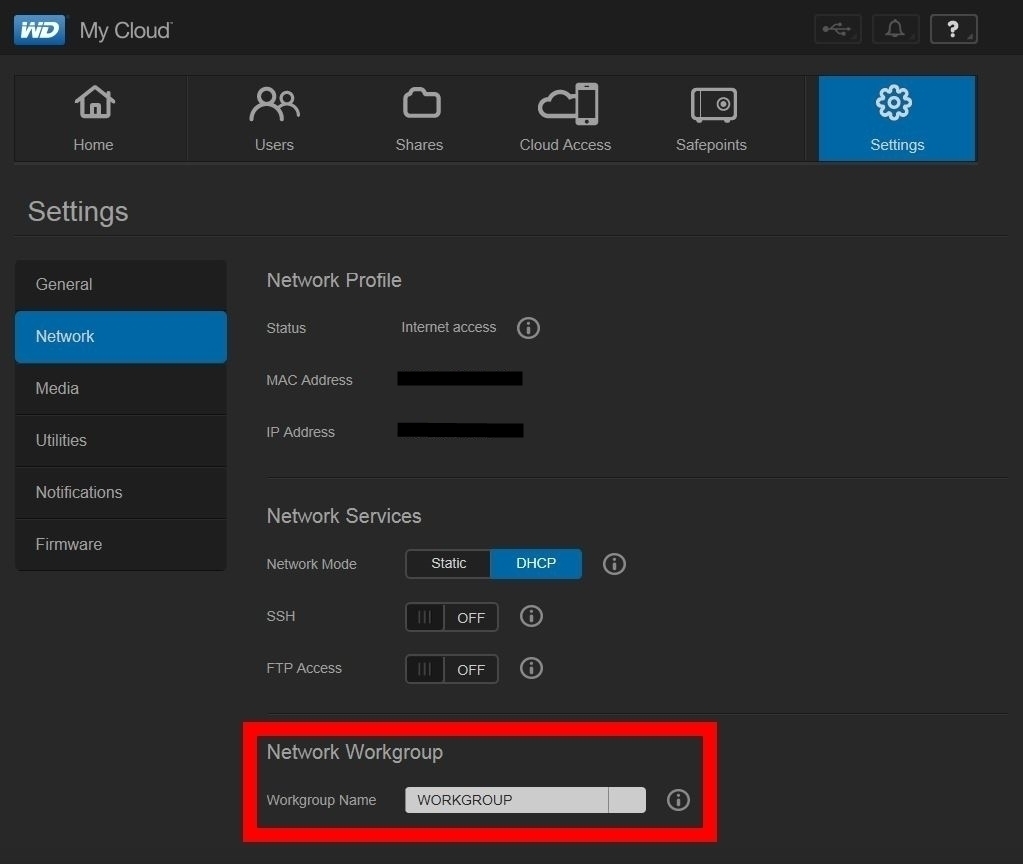Click the MAC Address label
The image size is (1023, 864).
(x=309, y=380)
